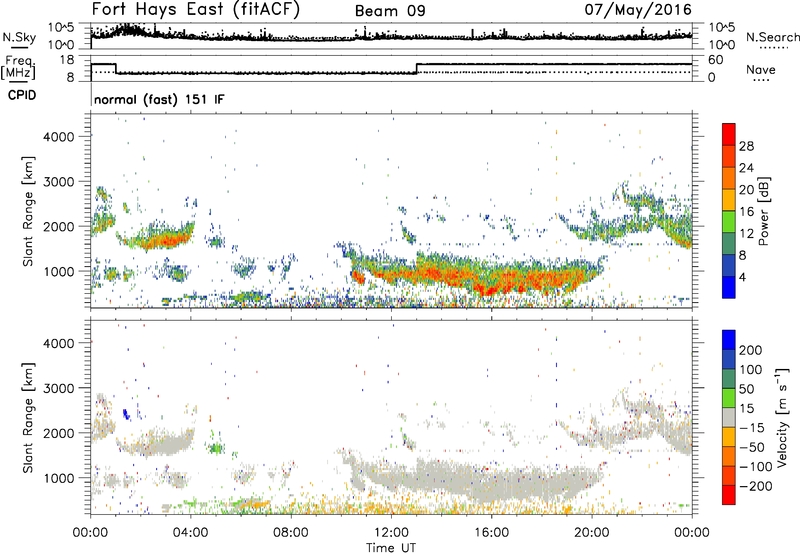
Task: Click the red top segment of Power colorbar
Action: (729, 134)
